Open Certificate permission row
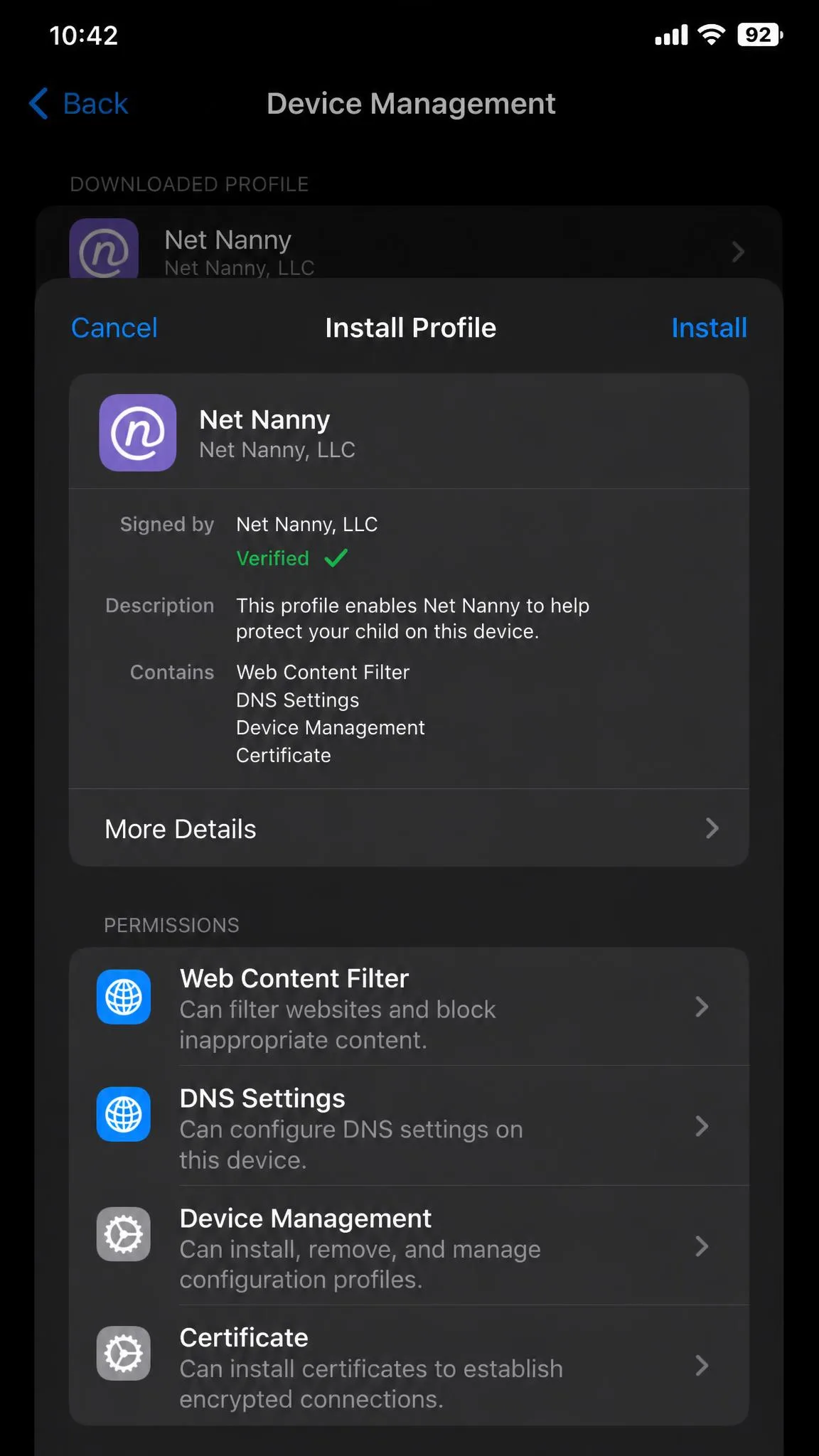Screen dimensions: 819x1456 pyautogui.click(x=409, y=1366)
